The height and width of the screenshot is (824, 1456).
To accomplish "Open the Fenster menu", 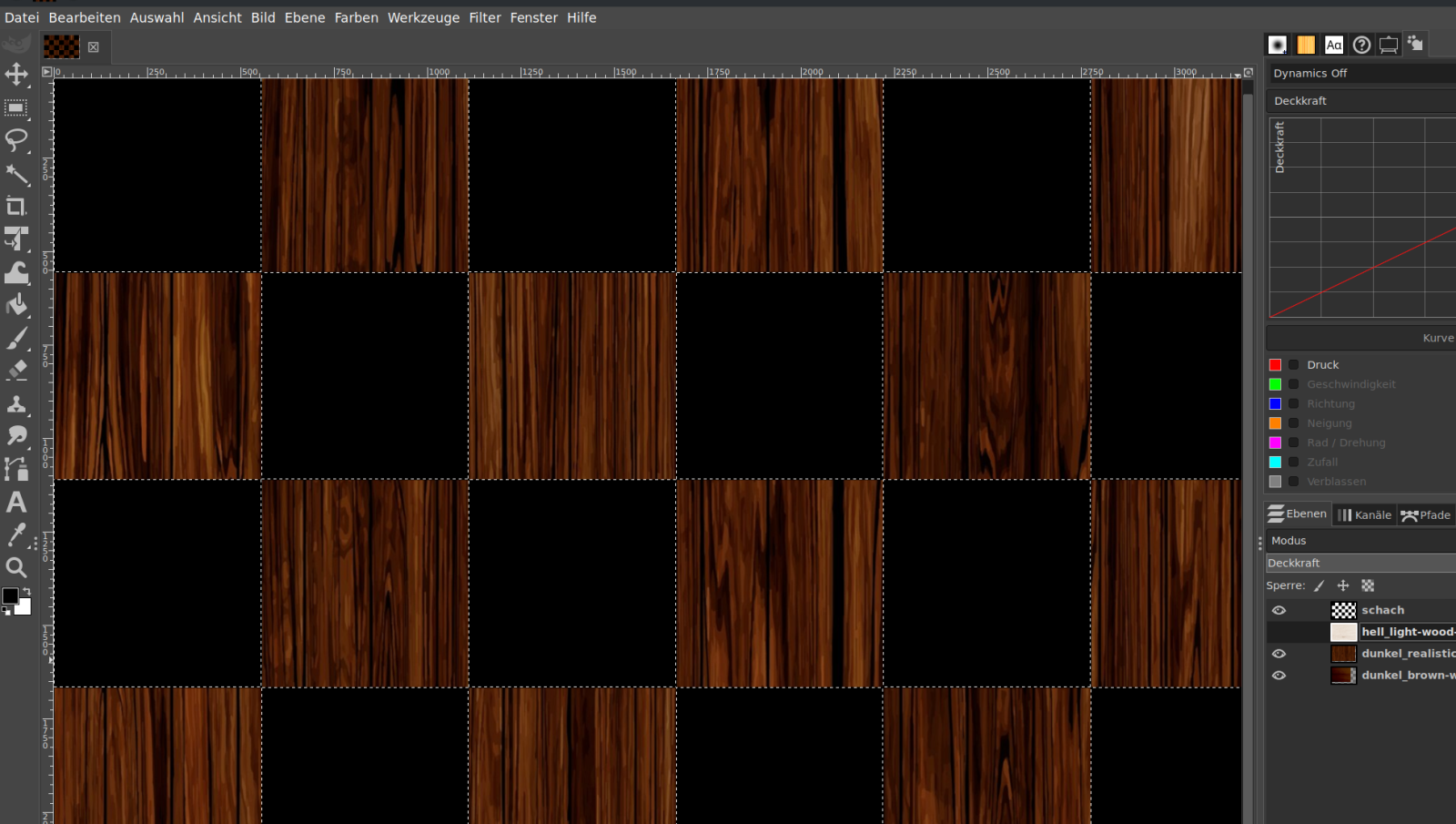I will [533, 17].
